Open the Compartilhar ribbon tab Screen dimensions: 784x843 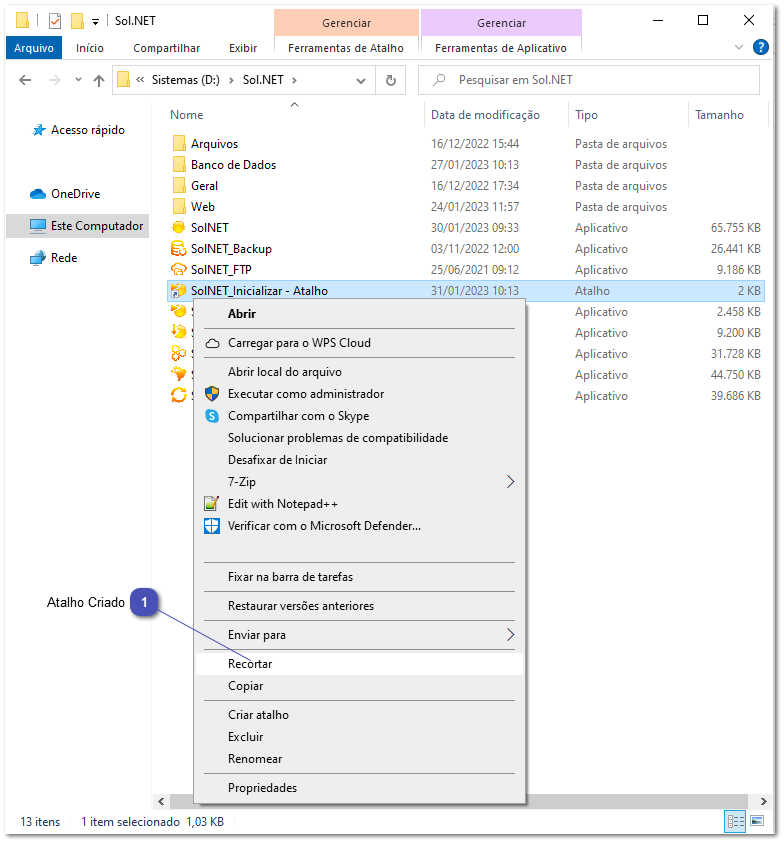[167, 48]
